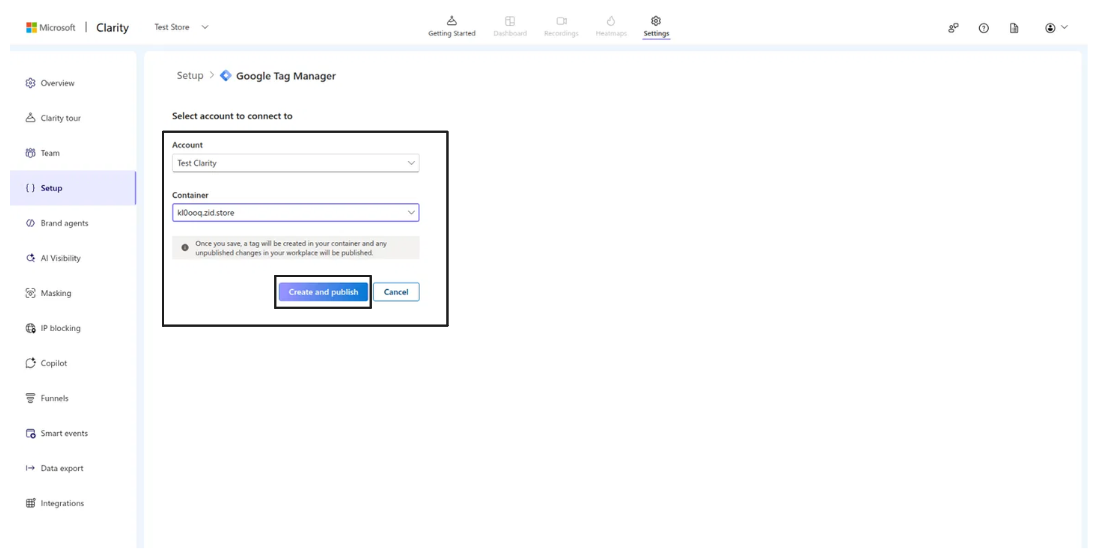Click the Account field label
The height and width of the screenshot is (558, 1097).
click(187, 145)
